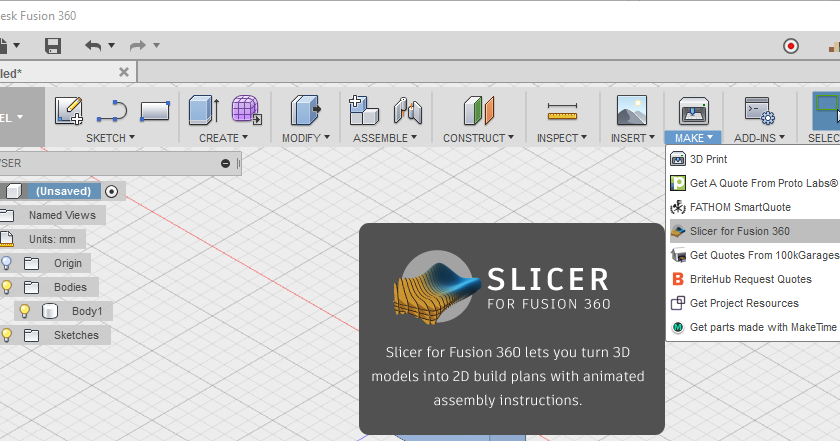Select the (Unsaved) root component
Viewport: 840px width, 441px height.
63,191
